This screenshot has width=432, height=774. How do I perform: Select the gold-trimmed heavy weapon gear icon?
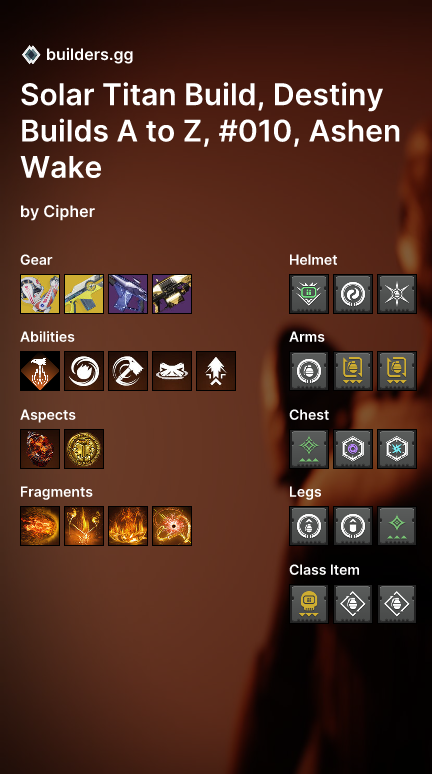tap(172, 294)
